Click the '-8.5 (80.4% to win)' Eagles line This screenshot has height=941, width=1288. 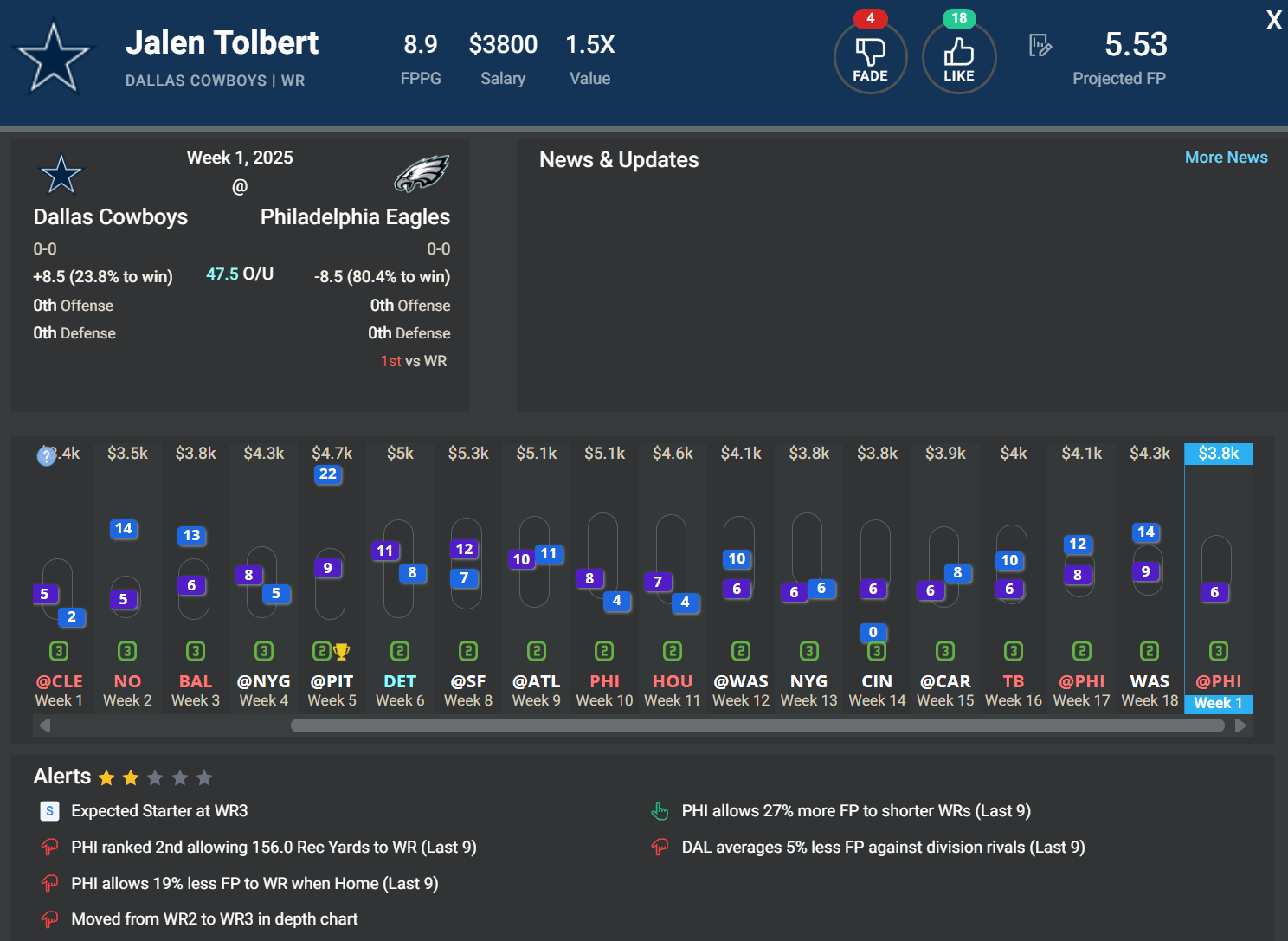(x=382, y=277)
